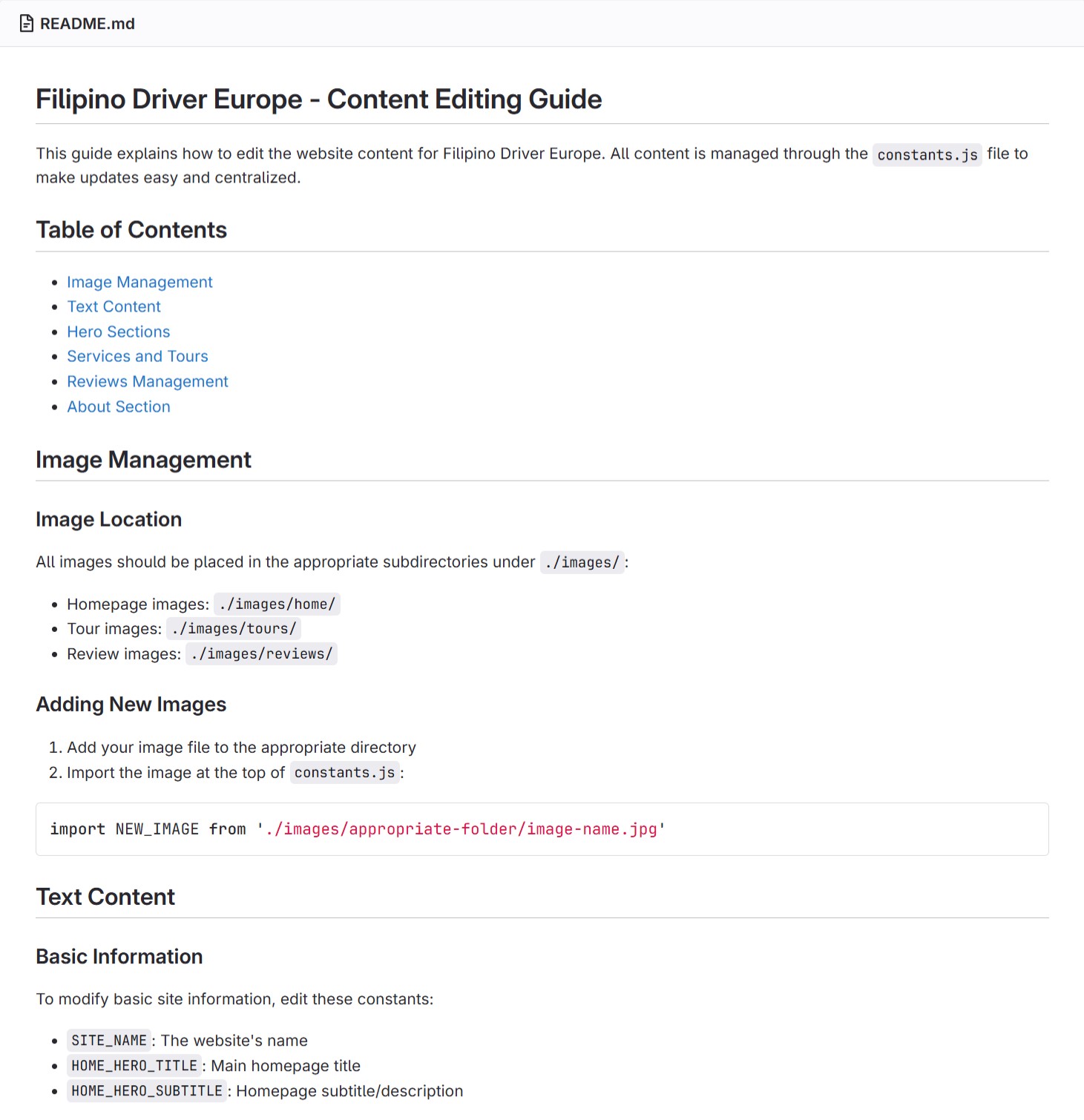Image resolution: width=1084 pixels, height=1120 pixels.
Task: Click the README.md file name label
Action: (87, 24)
